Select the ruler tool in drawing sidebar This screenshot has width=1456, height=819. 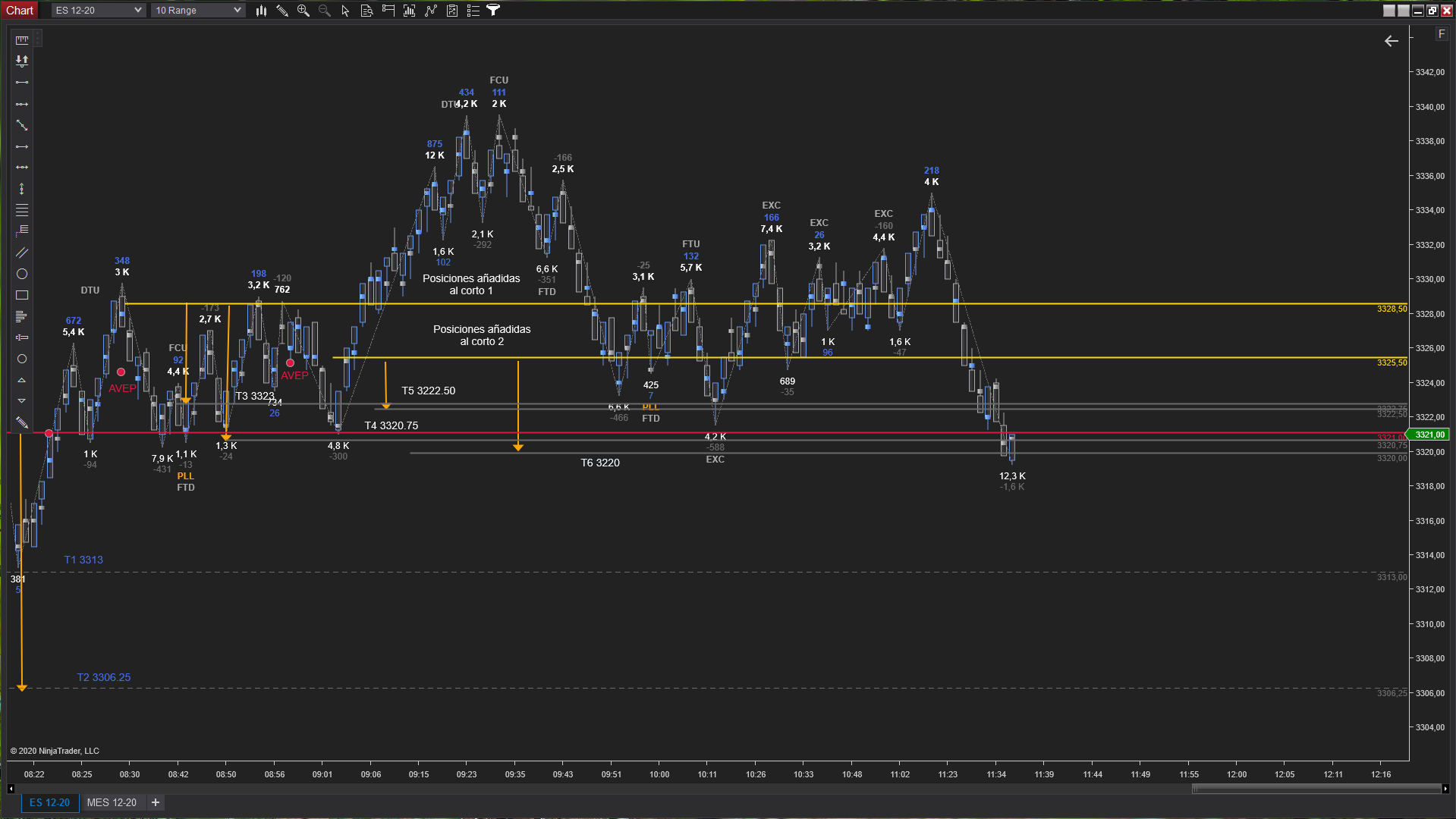pyautogui.click(x=22, y=40)
